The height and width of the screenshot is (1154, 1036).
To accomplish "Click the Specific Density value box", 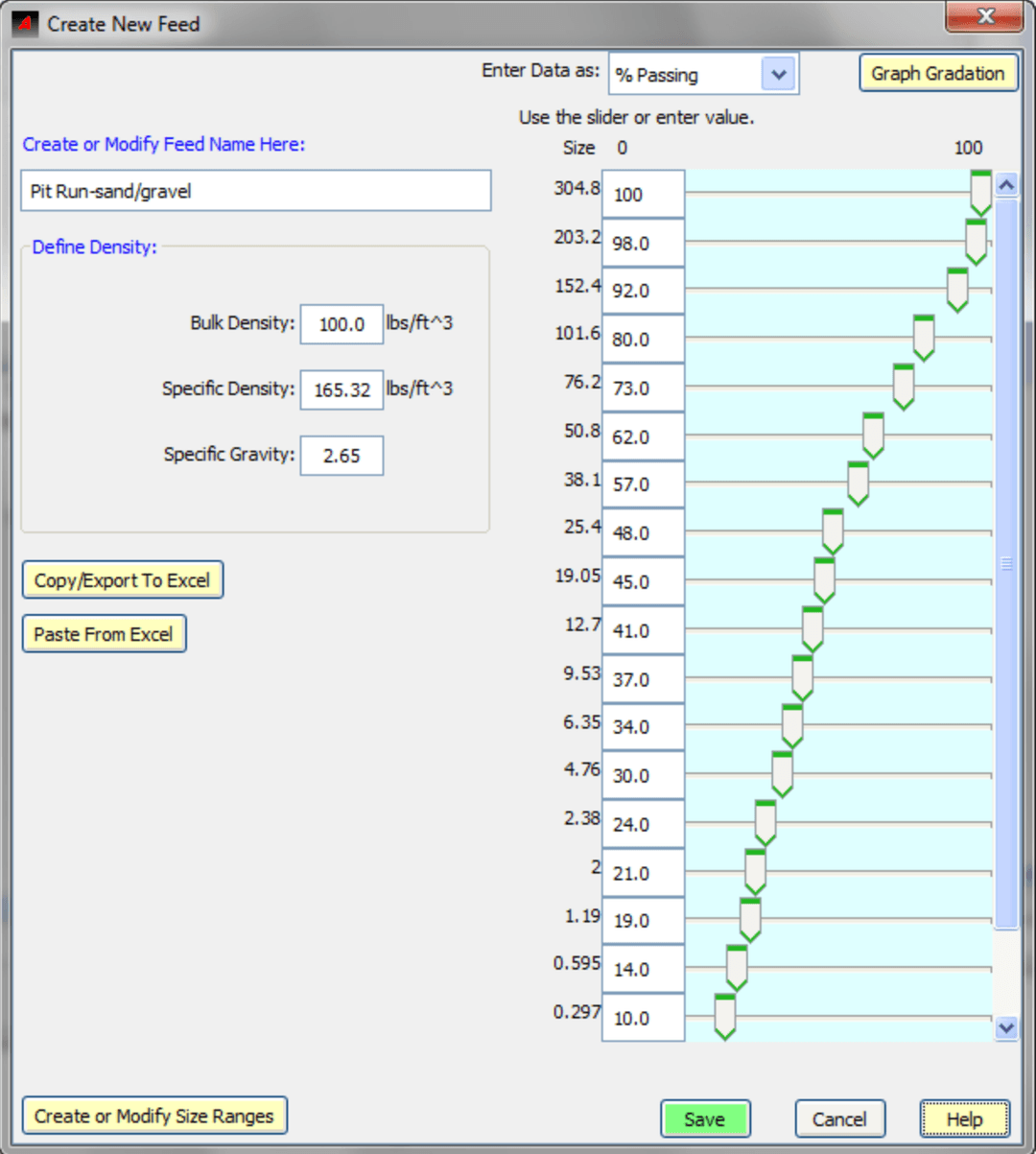I will (341, 390).
